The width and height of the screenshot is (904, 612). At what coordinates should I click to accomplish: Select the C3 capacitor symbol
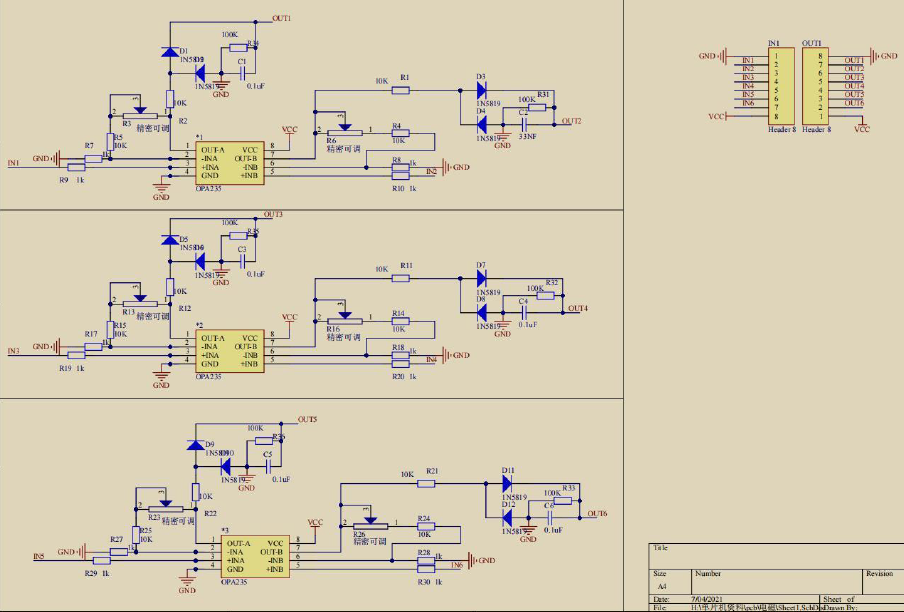243,261
